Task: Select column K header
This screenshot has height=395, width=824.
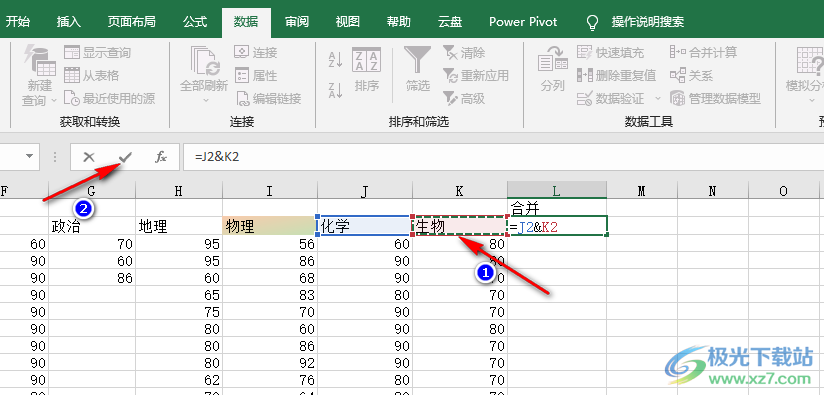Action: (x=460, y=191)
